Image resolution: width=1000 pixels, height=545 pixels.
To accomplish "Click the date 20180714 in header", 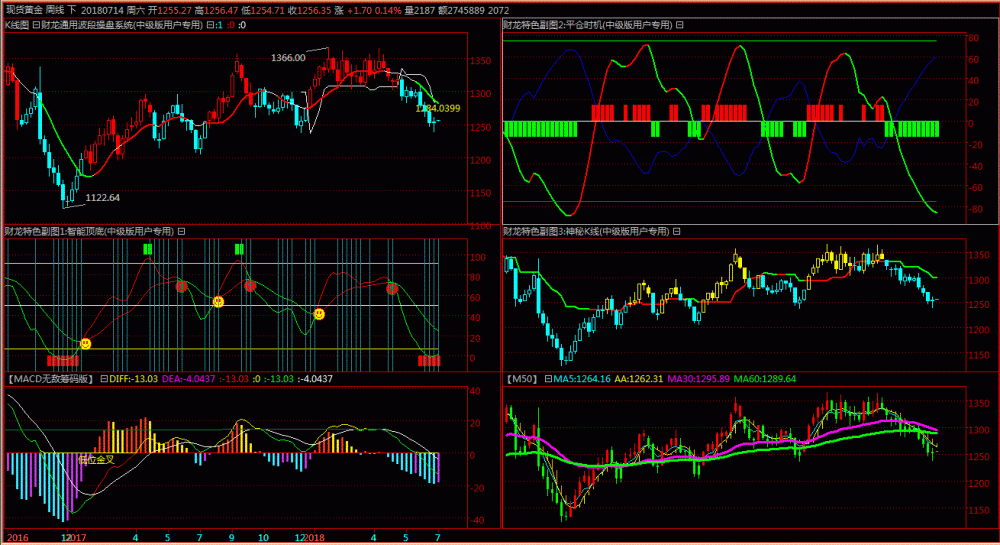I will 102,10.
